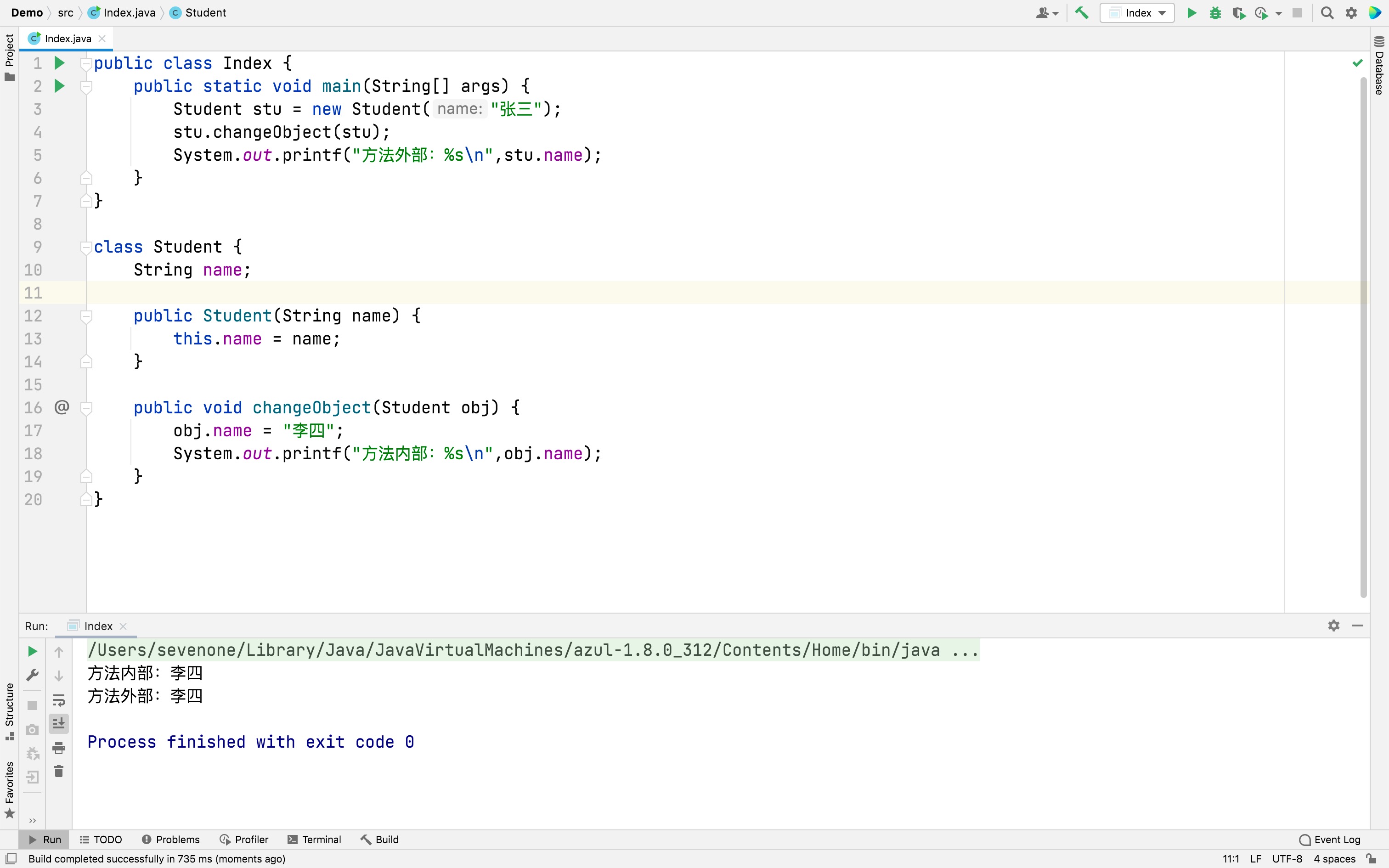This screenshot has height=868, width=1389.
Task: Run with coverage shield icon
Action: [x=1239, y=13]
